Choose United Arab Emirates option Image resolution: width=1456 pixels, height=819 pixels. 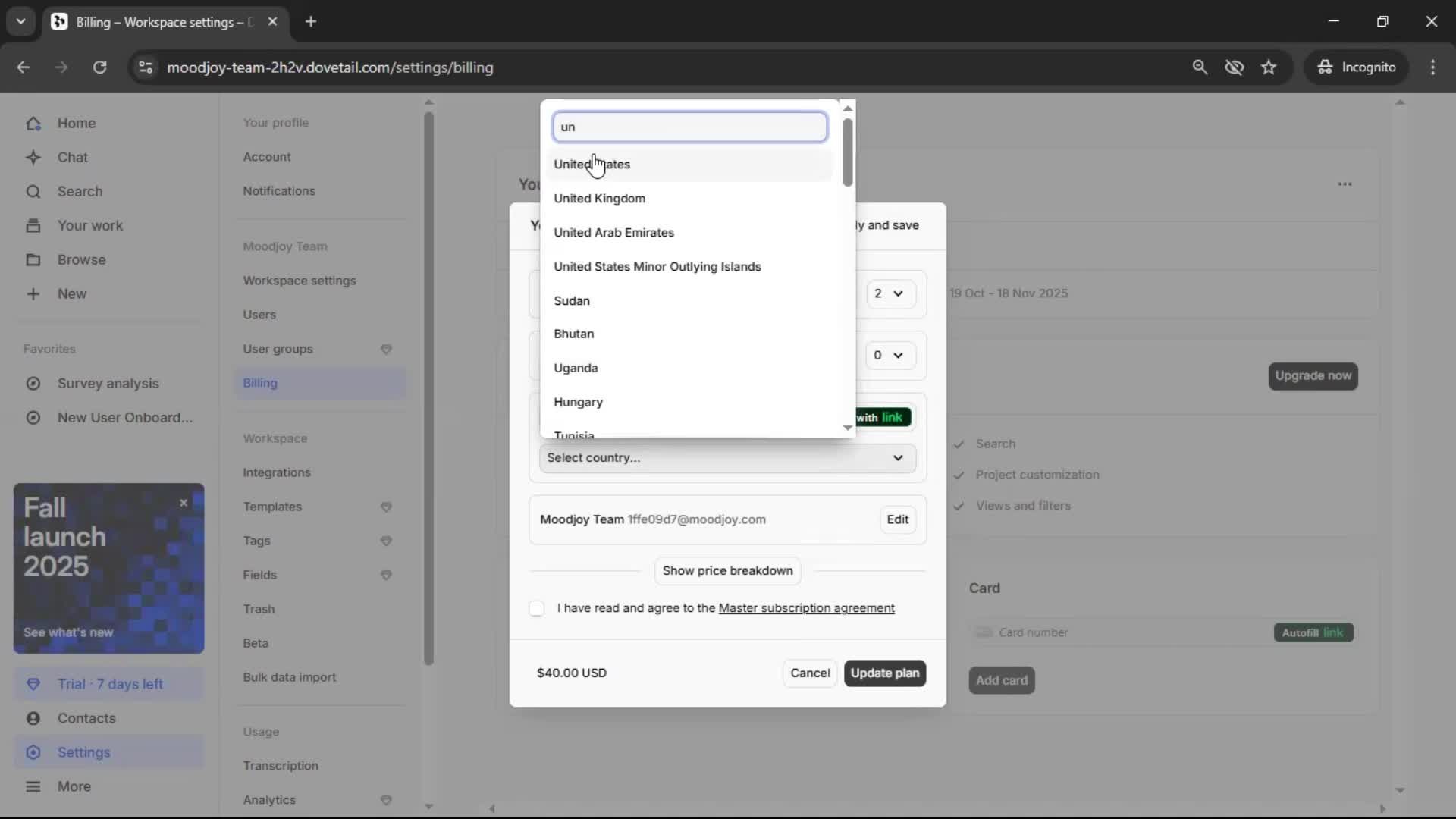coord(613,233)
